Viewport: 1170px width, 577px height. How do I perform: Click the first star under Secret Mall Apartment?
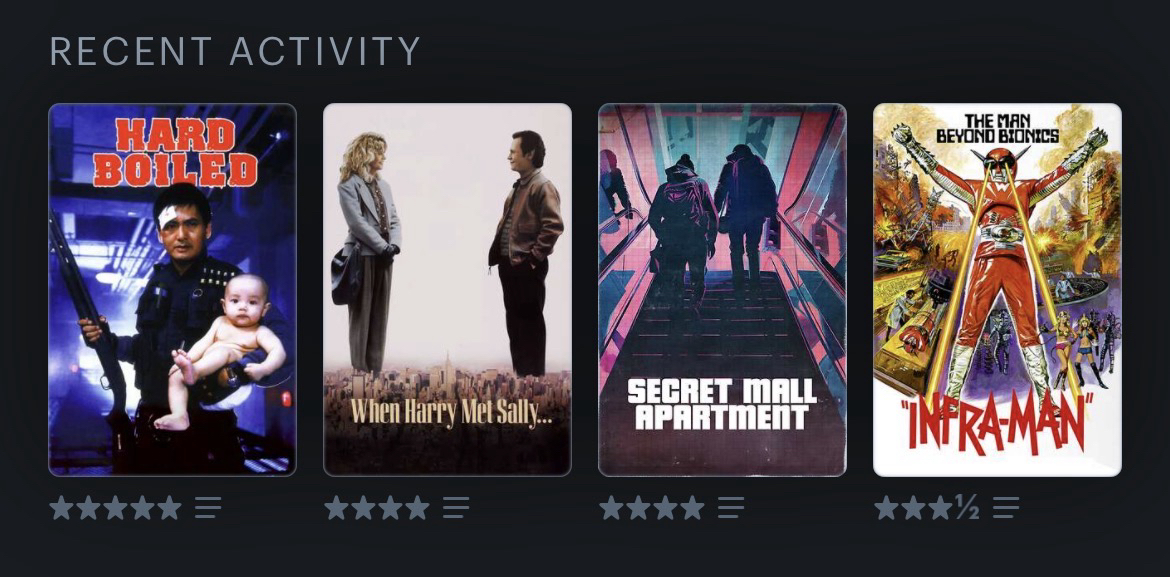pyautogui.click(x=612, y=508)
